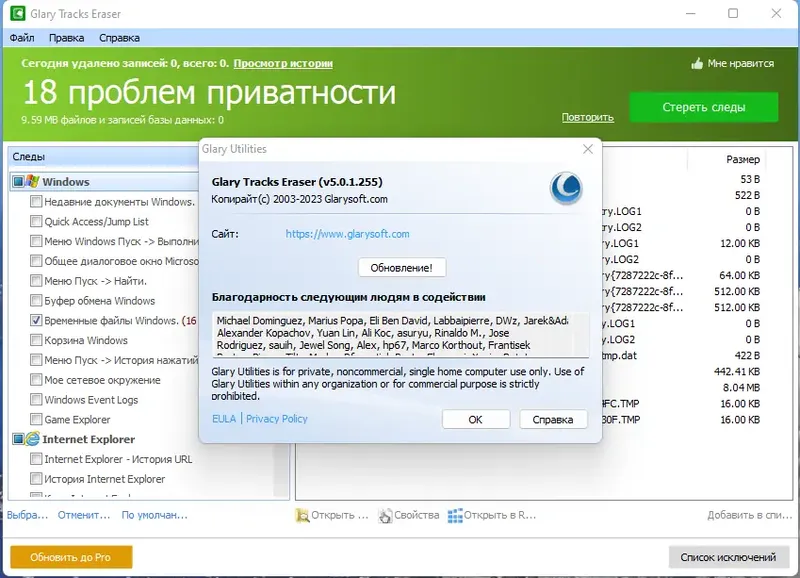Click Добавить в спи... link
This screenshot has height=578, width=800.
(749, 515)
